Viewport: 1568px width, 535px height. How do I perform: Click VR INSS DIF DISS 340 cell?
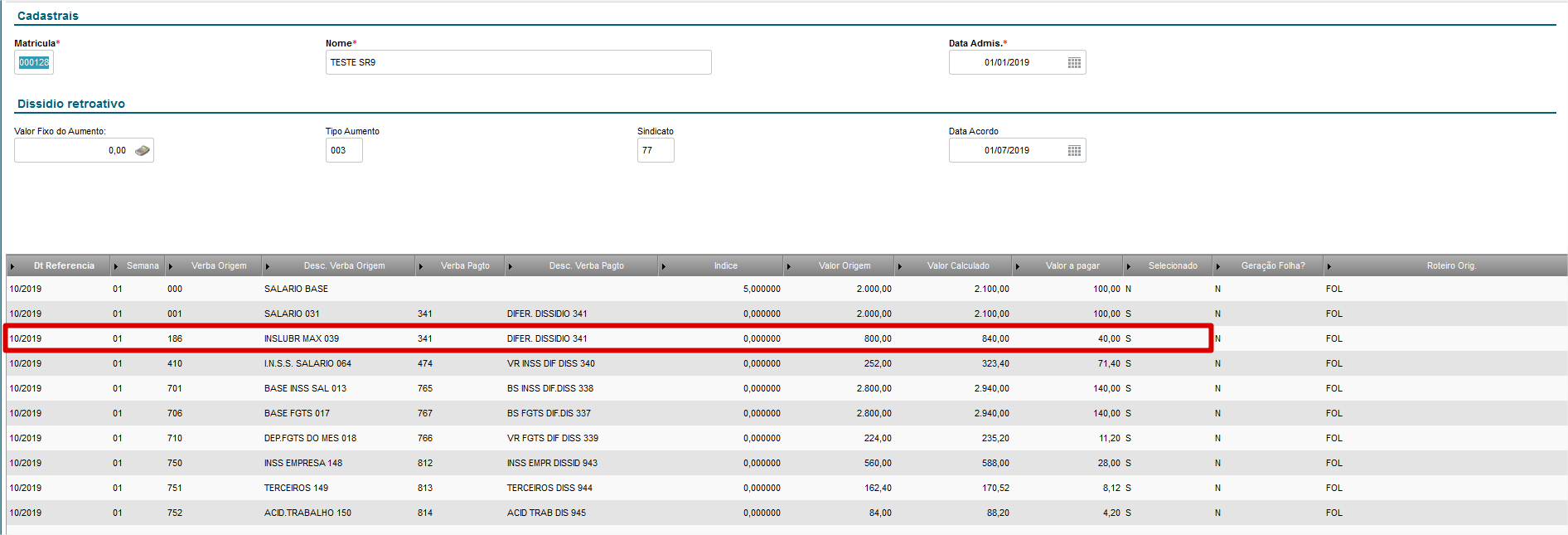[x=551, y=363]
